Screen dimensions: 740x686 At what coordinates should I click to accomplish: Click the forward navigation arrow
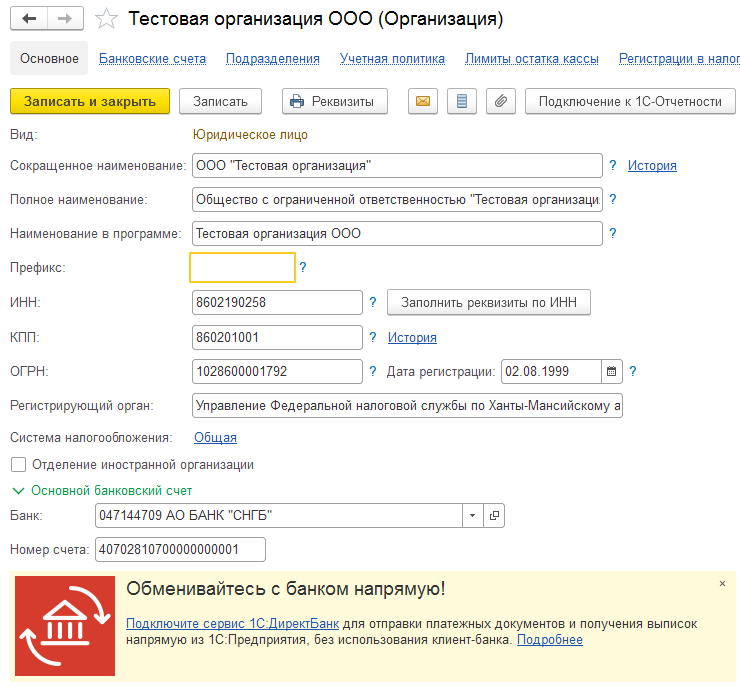(65, 19)
